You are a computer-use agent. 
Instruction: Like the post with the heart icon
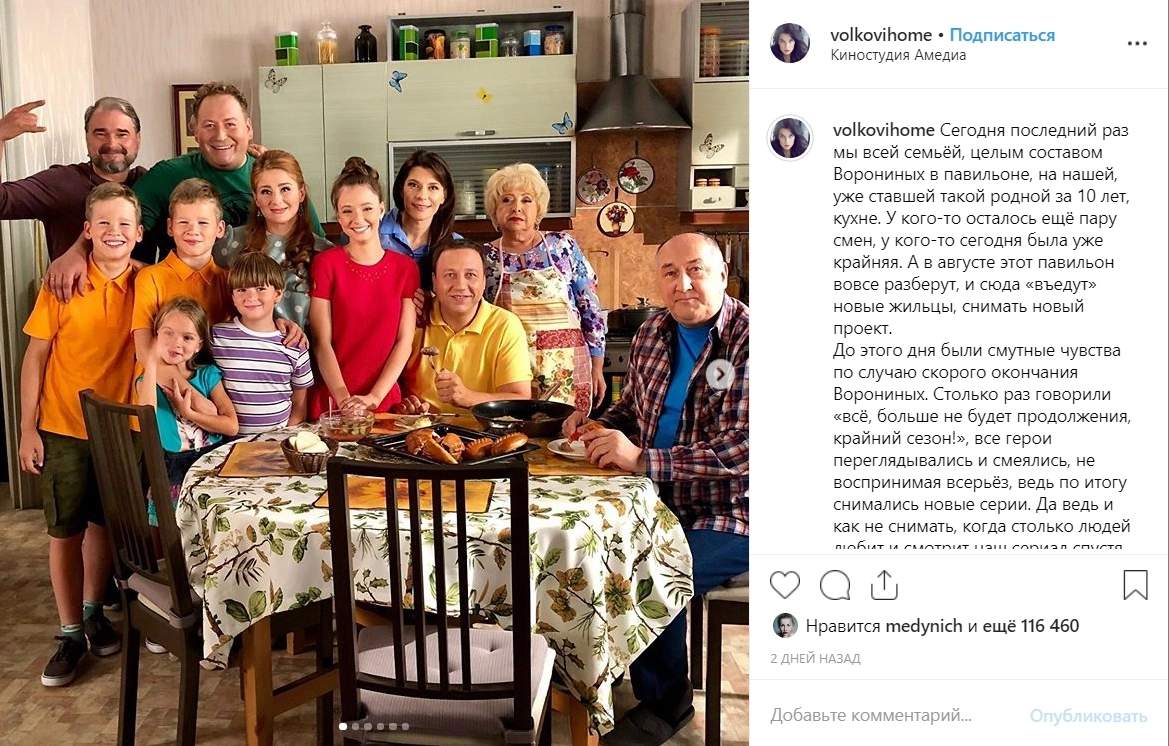(784, 586)
